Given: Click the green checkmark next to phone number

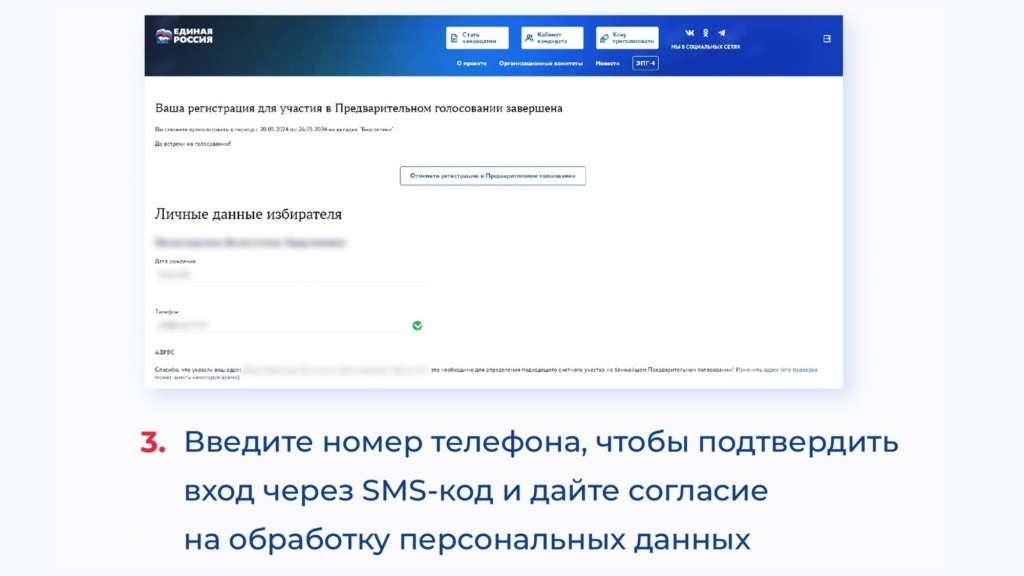Looking at the screenshot, I should [418, 325].
